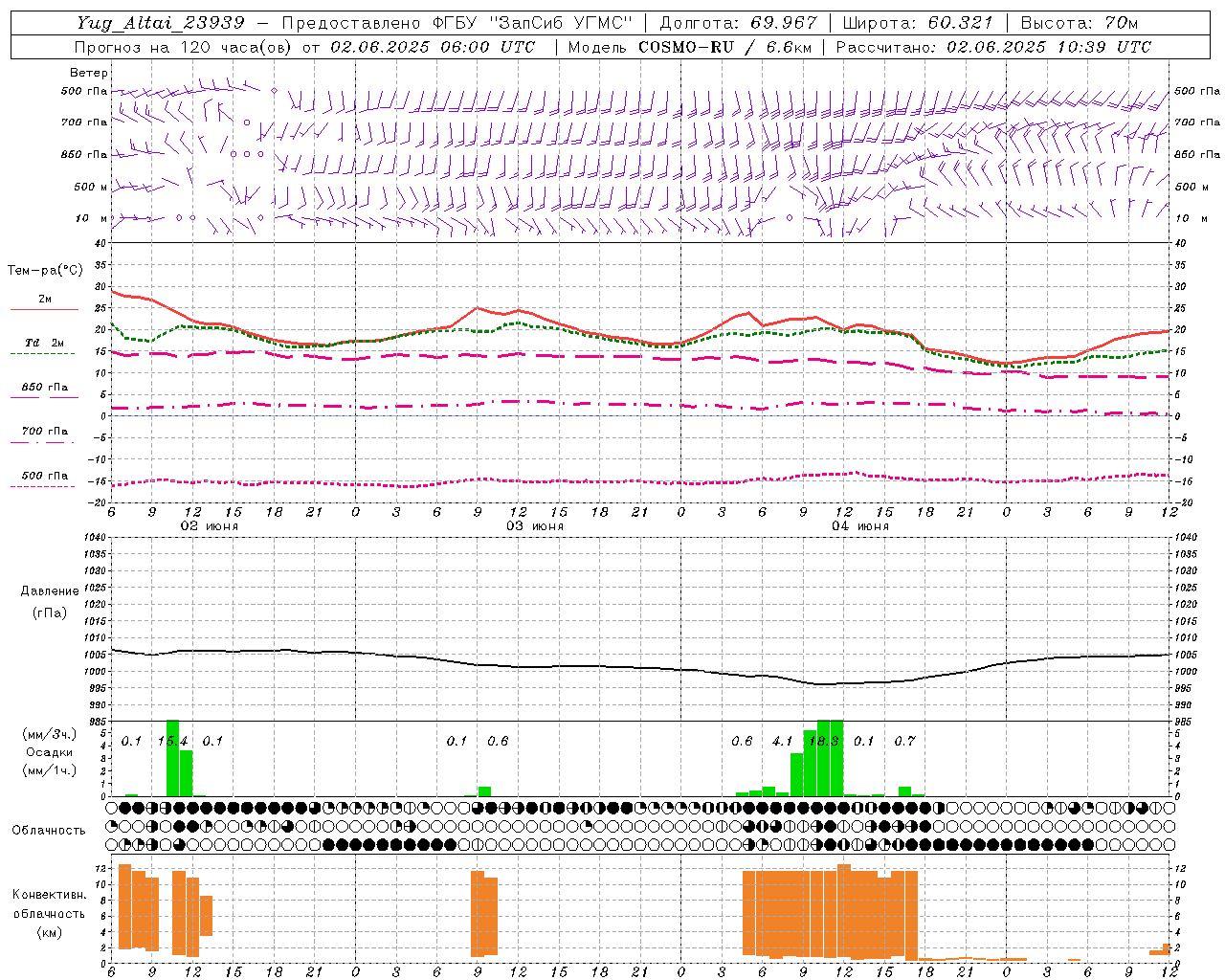
Task: Click the red 2м temperature legend entry
Action: (x=44, y=303)
